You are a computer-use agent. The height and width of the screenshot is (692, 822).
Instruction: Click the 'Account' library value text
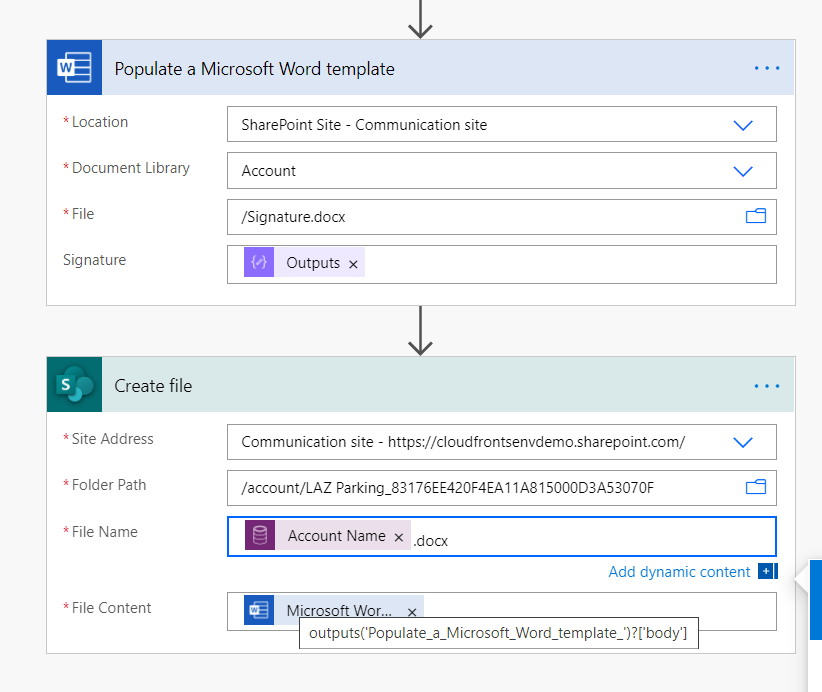point(268,171)
